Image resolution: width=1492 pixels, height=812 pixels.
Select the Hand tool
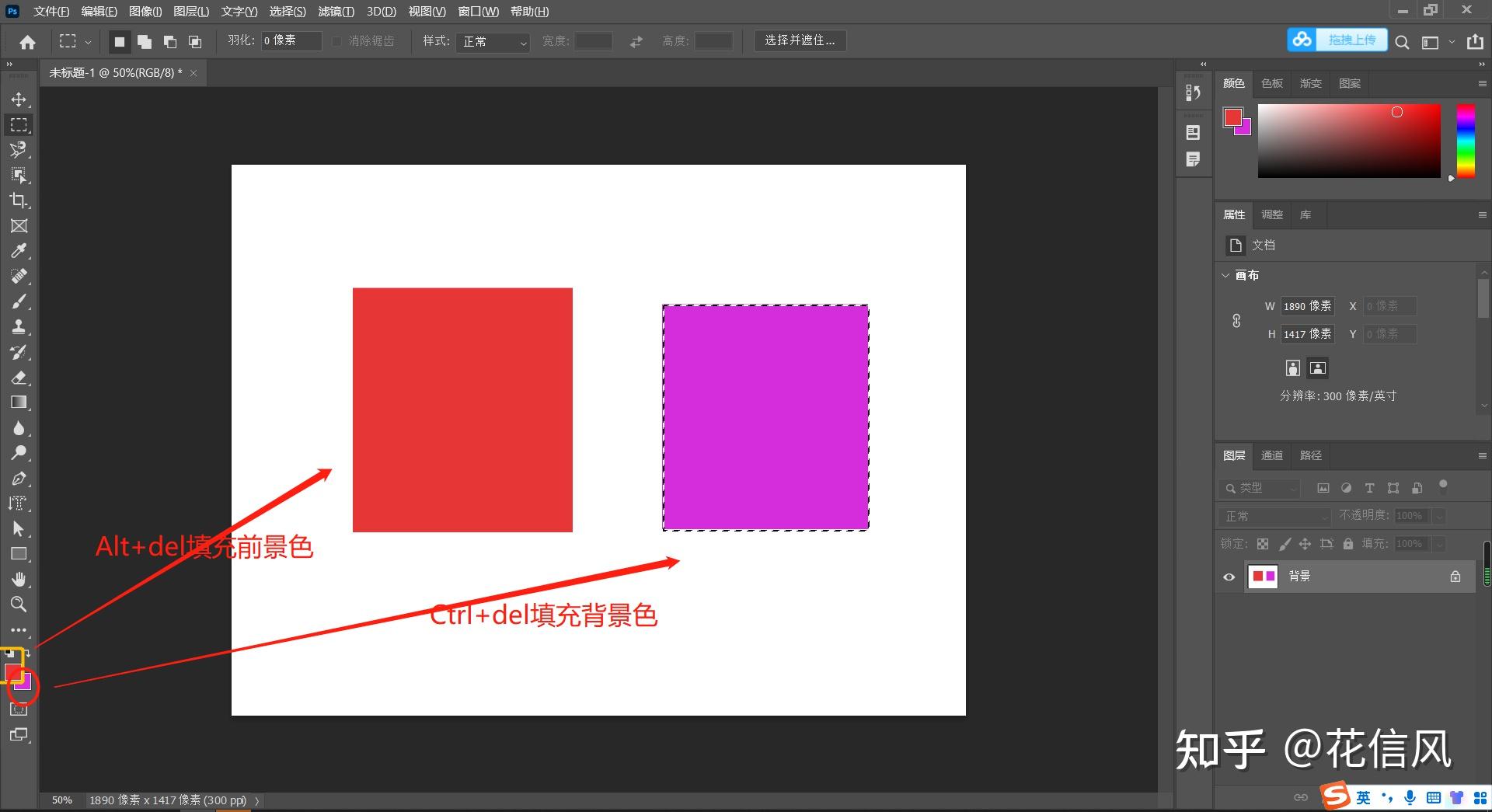tap(19, 580)
